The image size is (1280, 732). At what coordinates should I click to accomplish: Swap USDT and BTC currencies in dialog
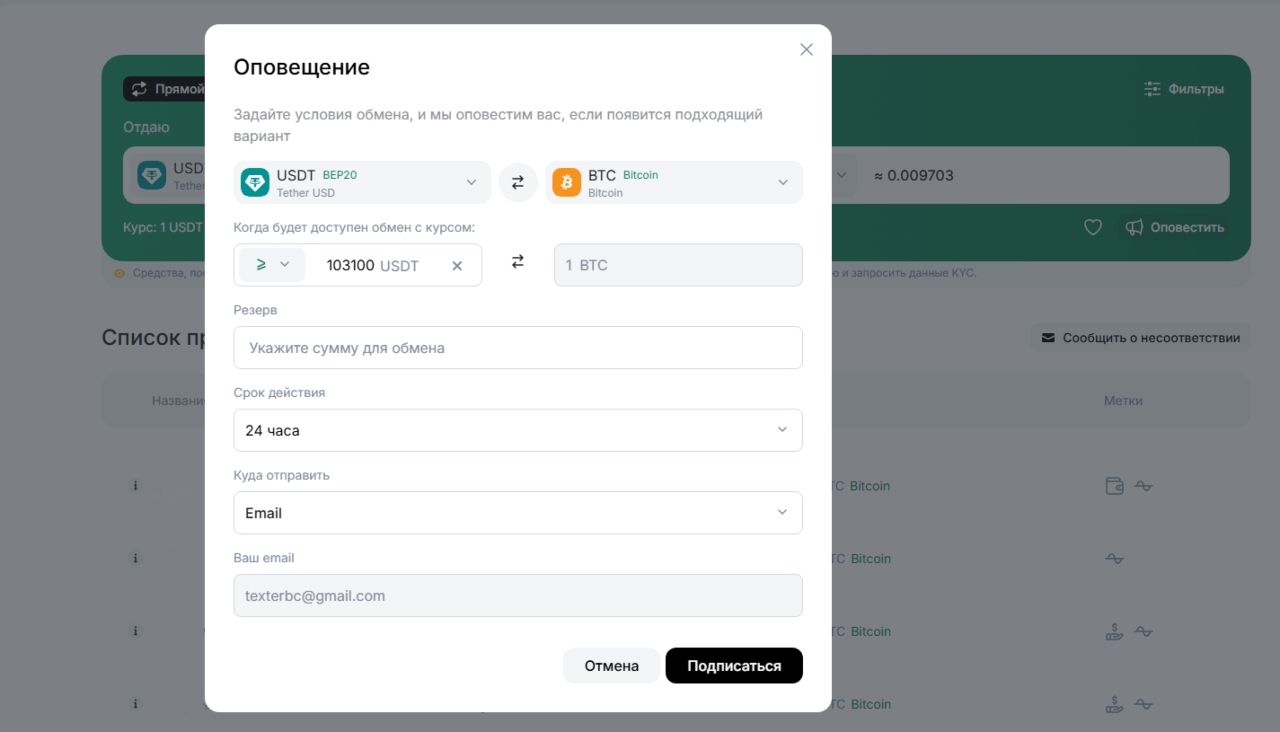[518, 183]
